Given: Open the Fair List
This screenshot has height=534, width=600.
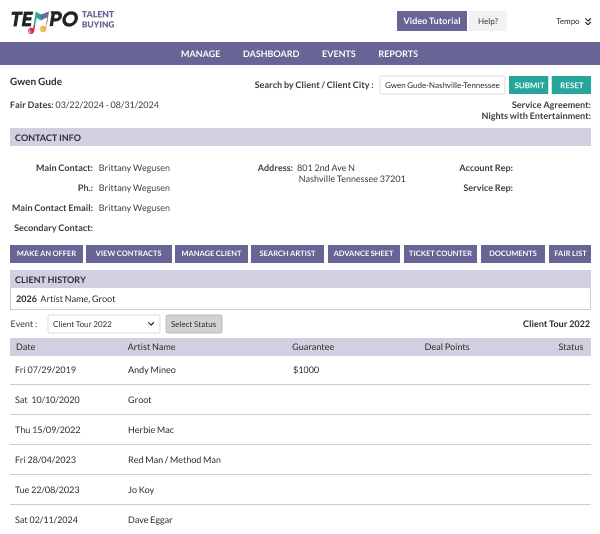Looking at the screenshot, I should point(570,253).
